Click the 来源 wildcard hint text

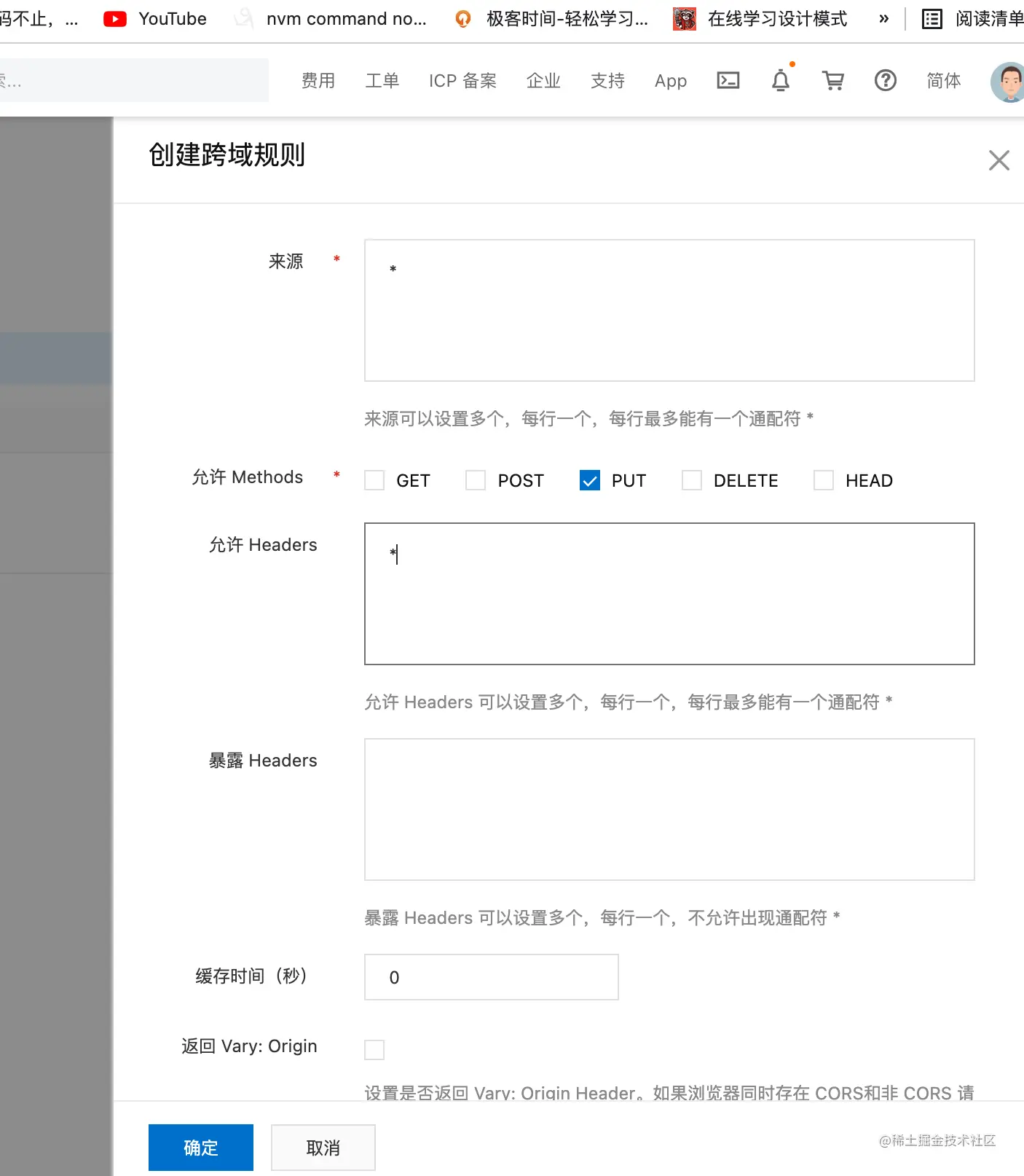[x=588, y=419]
